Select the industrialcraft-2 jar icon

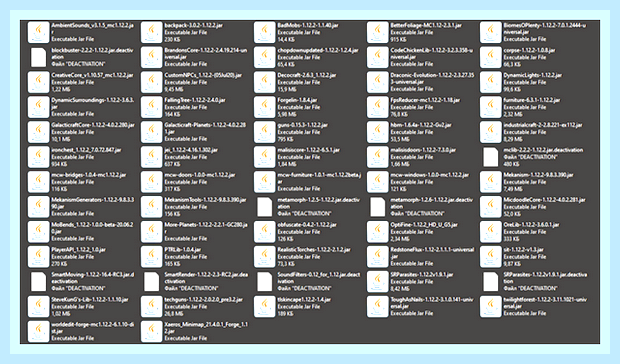coord(491,132)
